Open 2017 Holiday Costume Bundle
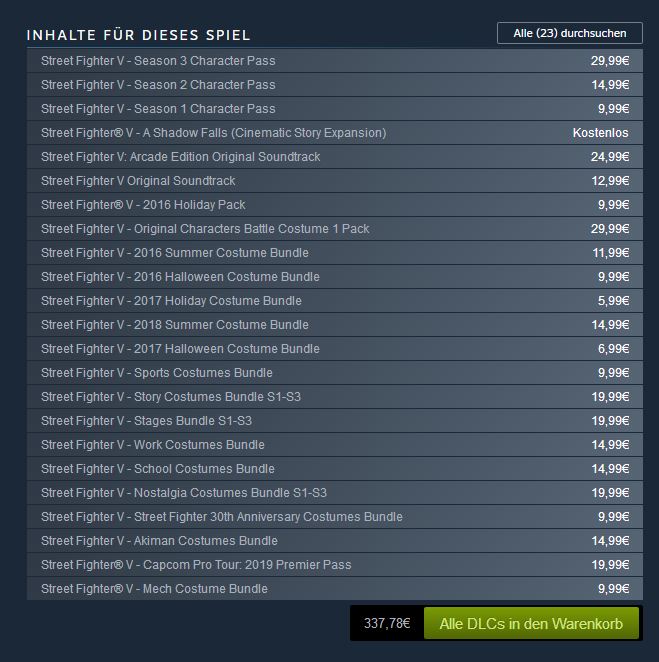 pyautogui.click(x=335, y=301)
